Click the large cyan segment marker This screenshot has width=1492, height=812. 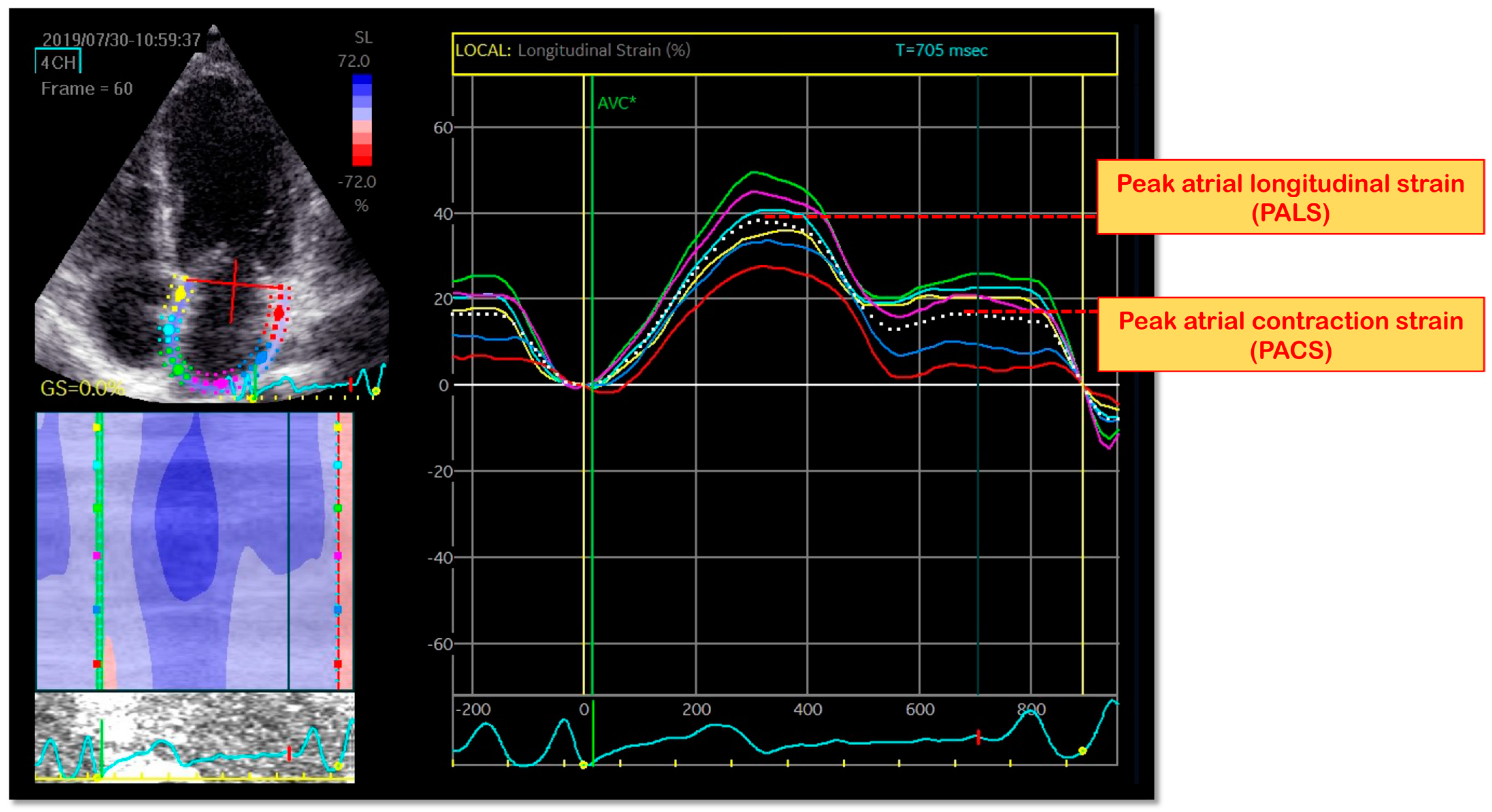[168, 330]
